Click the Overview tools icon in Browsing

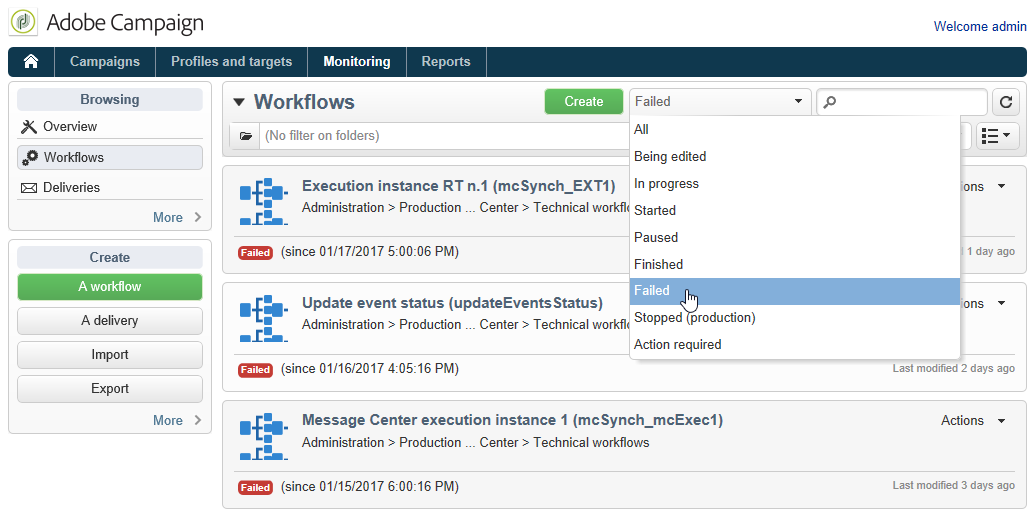tap(29, 126)
